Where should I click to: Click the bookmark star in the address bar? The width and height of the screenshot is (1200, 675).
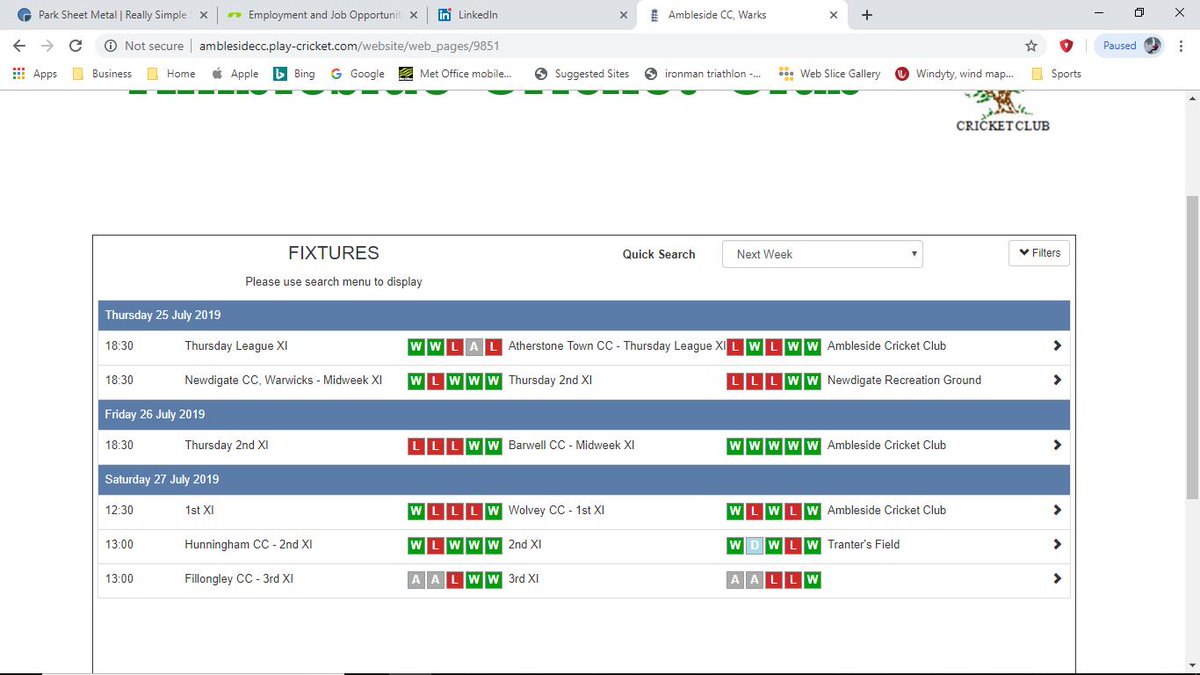[1032, 45]
